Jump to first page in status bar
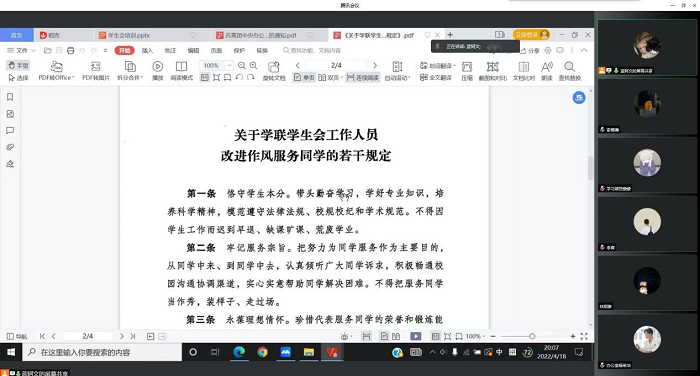This screenshot has height=376, width=700. 42,336
